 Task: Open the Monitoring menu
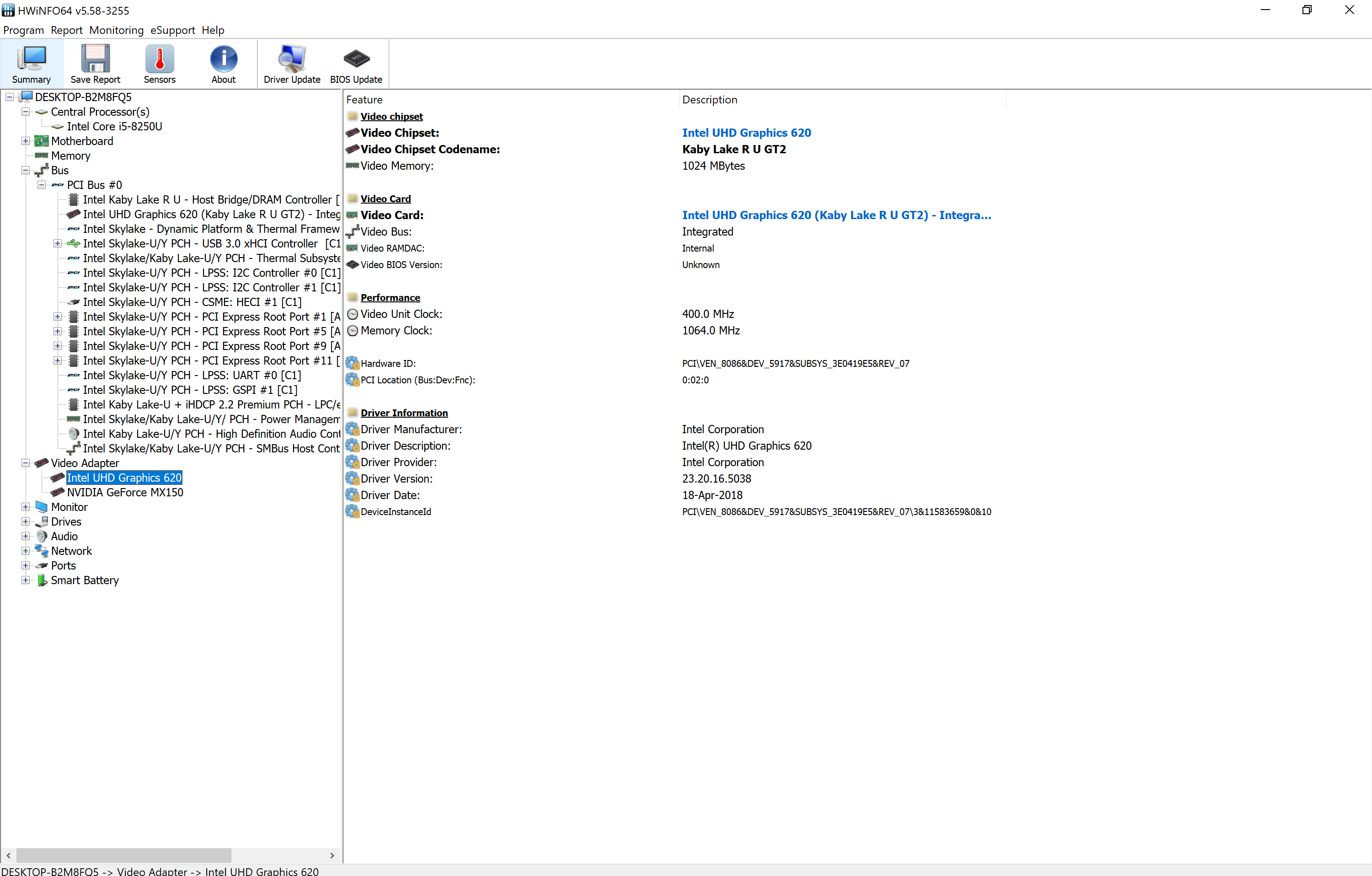click(x=116, y=30)
